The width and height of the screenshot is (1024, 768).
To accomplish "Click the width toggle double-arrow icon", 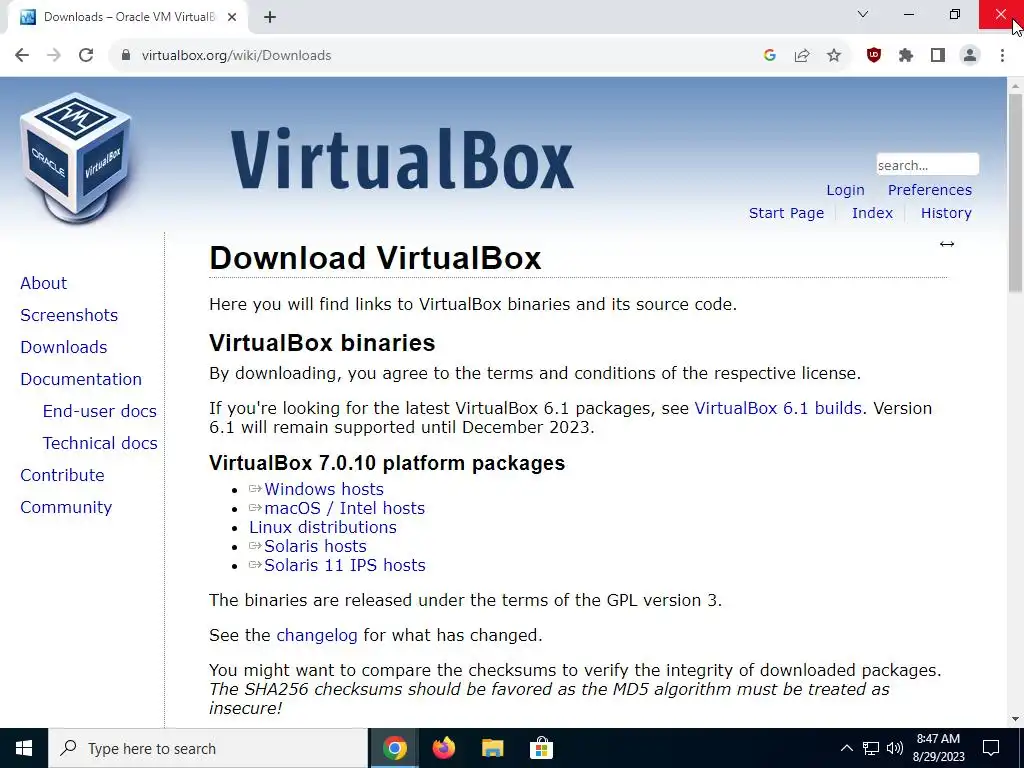I will click(947, 244).
